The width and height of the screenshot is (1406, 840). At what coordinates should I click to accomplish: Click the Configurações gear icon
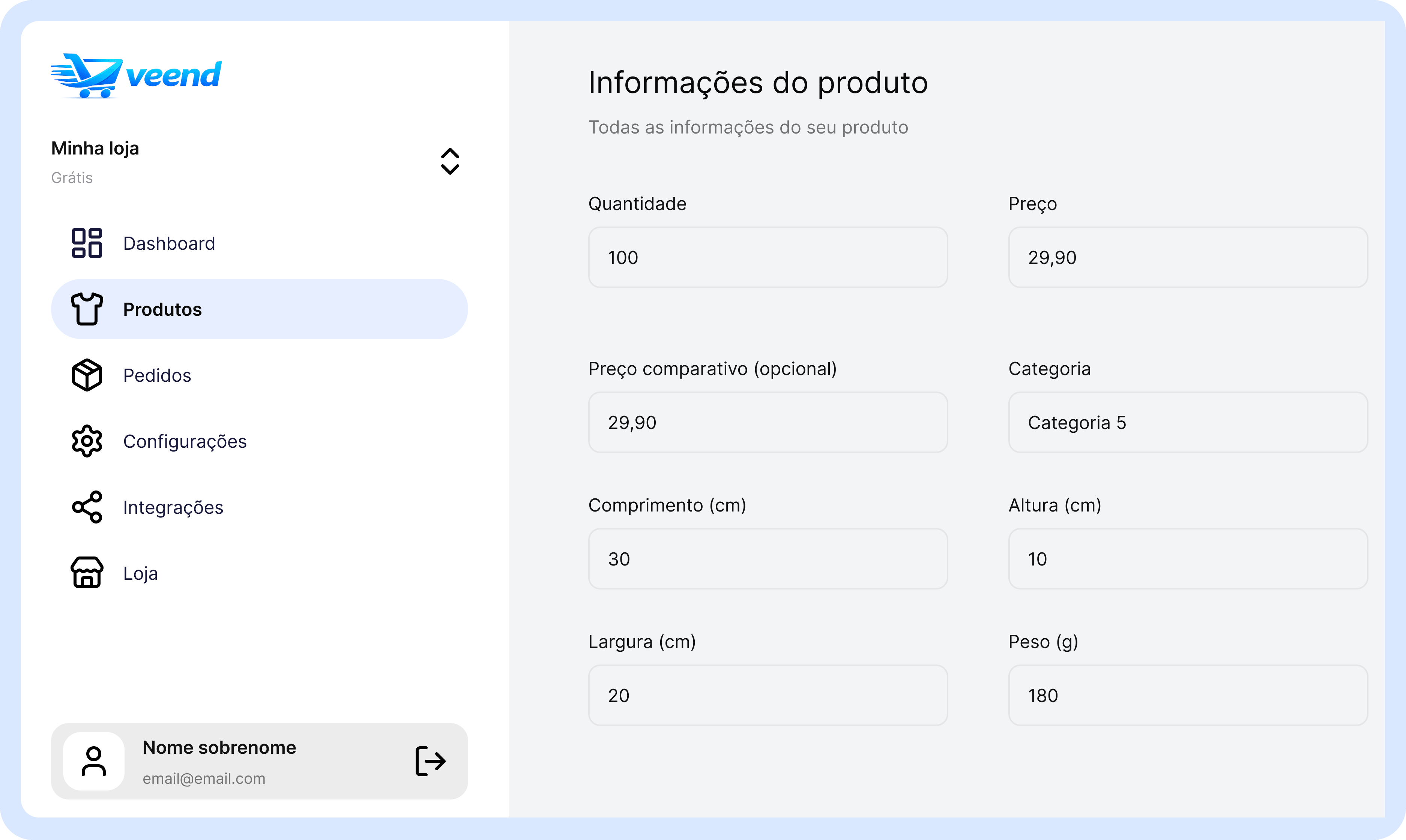click(87, 441)
